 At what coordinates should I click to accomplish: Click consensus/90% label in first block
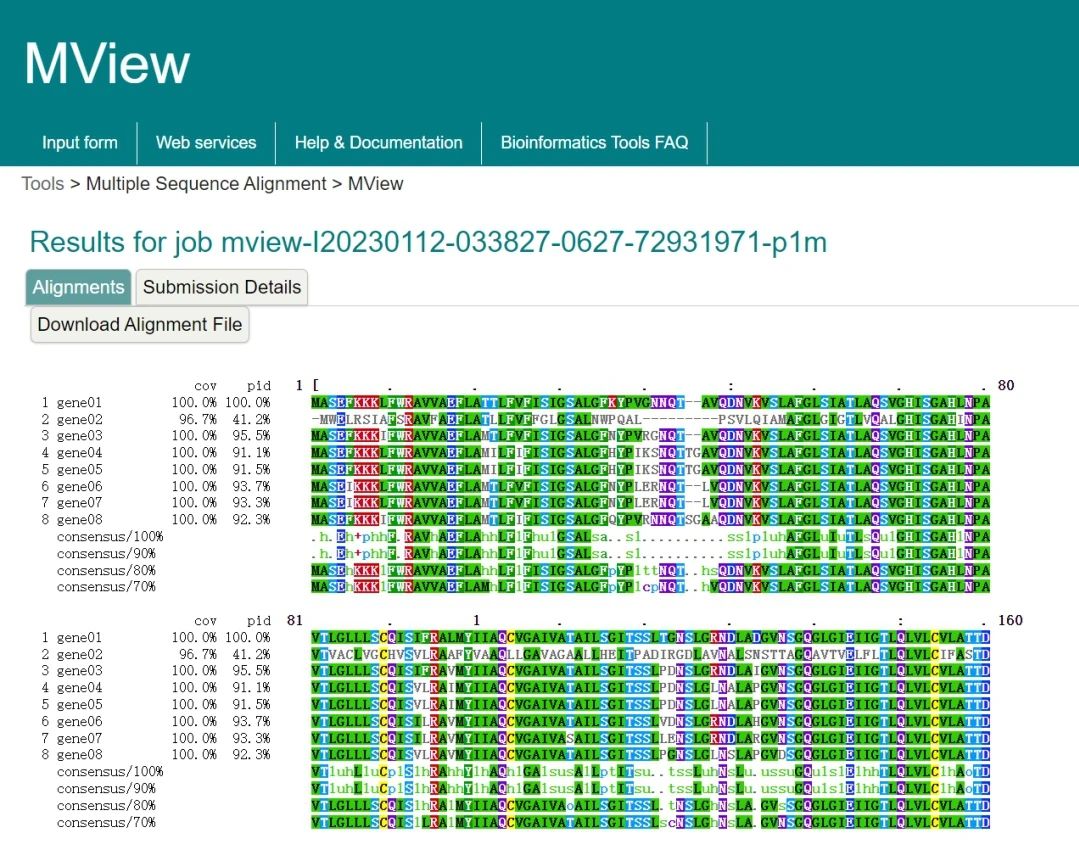tap(106, 553)
